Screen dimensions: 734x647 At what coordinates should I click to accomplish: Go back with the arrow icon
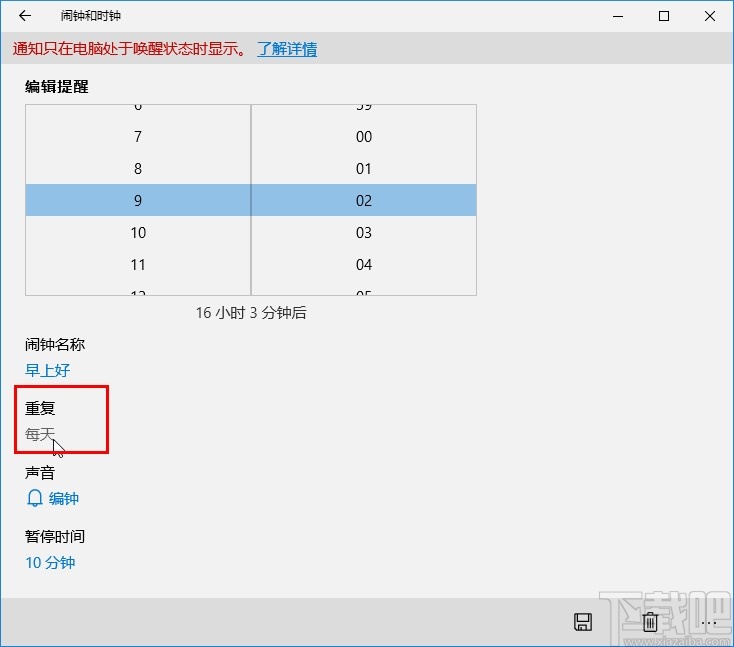(x=25, y=16)
